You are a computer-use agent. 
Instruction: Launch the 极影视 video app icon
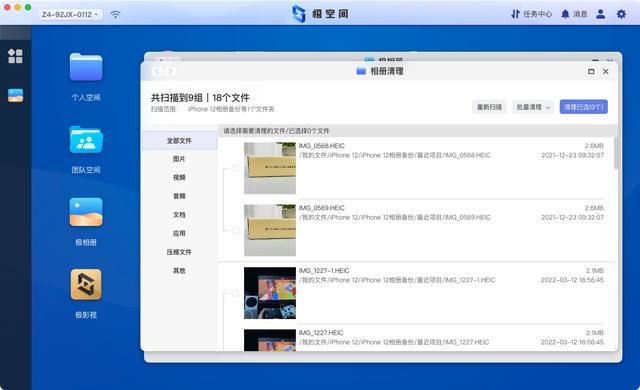[86, 284]
